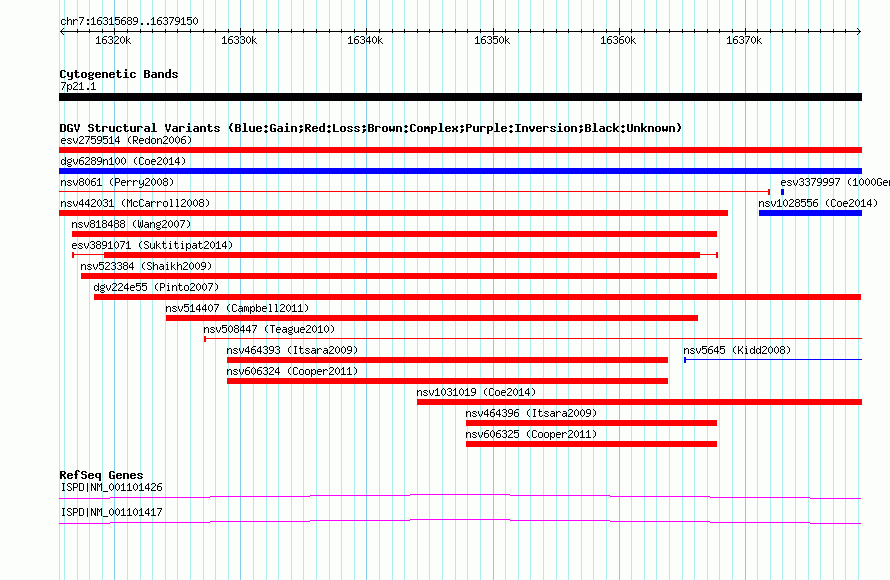Select the red dgv224e55 loss bar
Image resolution: width=890 pixels, height=580 pixels.
tap(477, 297)
